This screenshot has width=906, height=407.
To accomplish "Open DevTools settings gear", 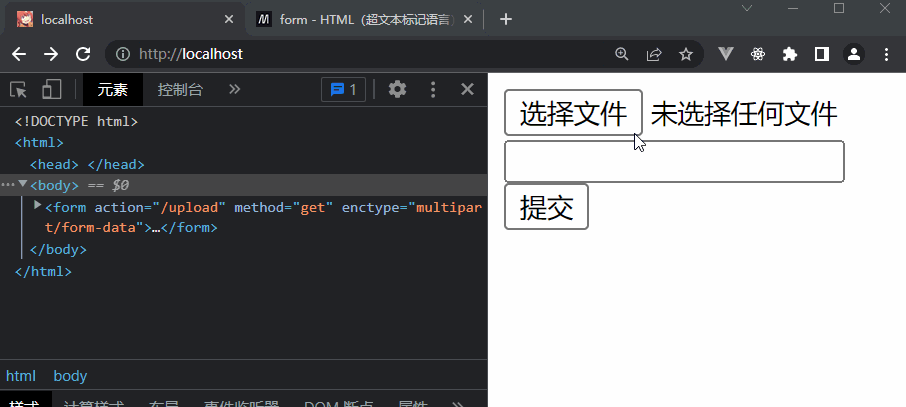I will (x=398, y=90).
